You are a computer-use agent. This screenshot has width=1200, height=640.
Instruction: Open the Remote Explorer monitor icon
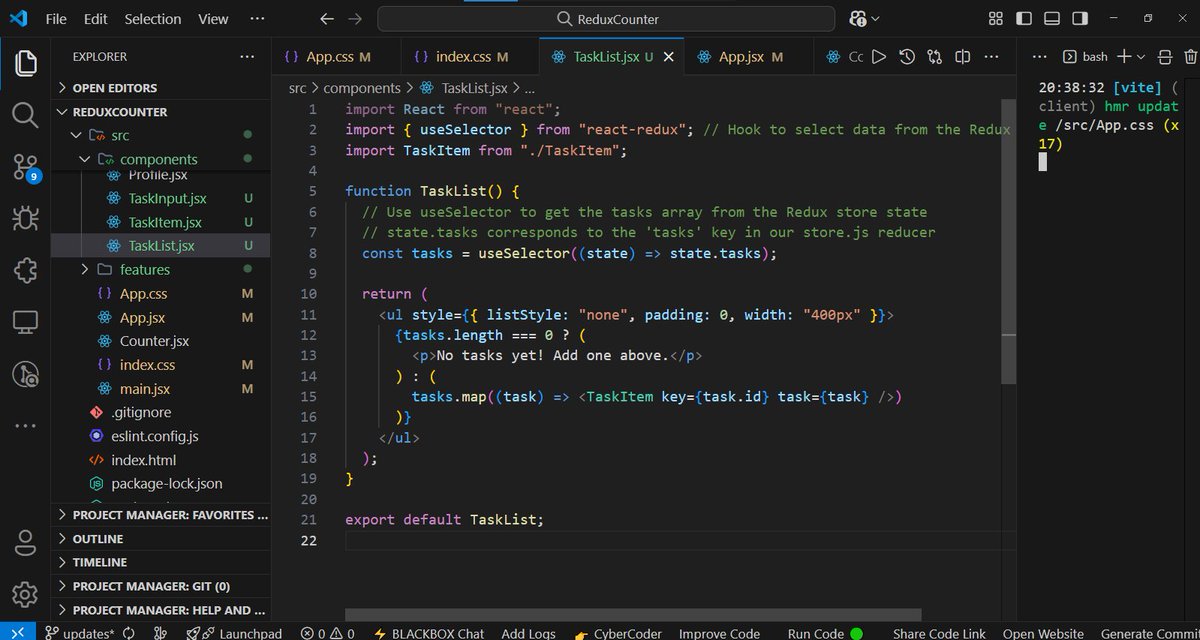[25, 322]
